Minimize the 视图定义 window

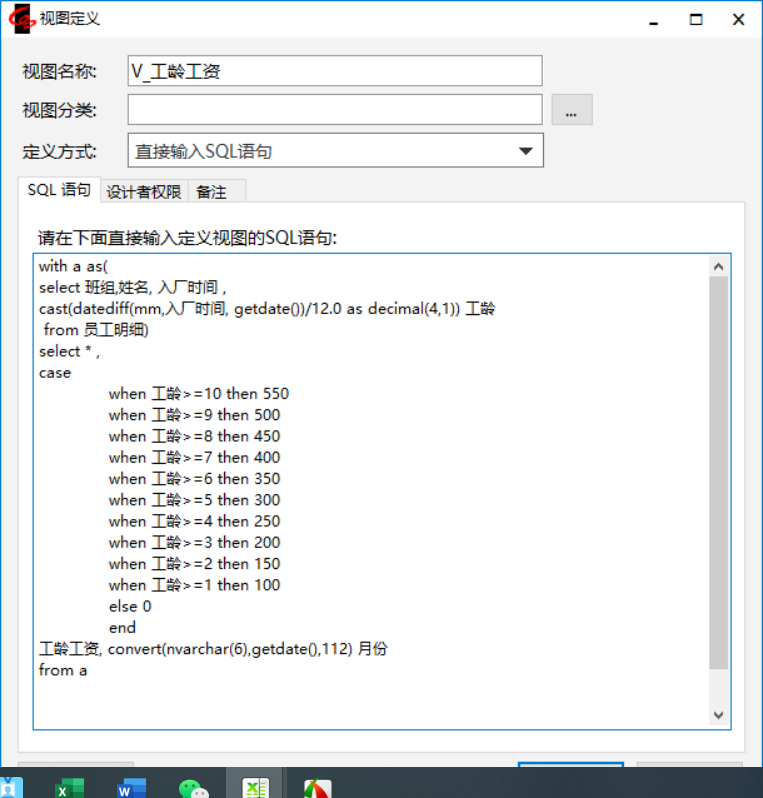coord(654,19)
